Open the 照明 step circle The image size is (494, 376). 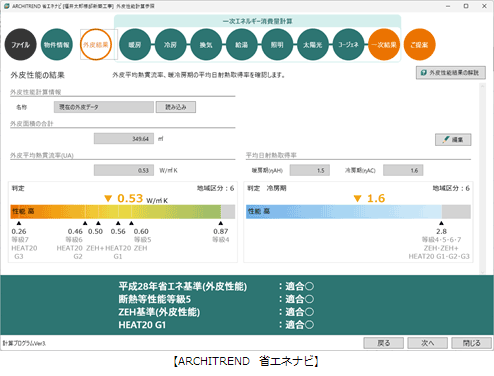coord(277,44)
